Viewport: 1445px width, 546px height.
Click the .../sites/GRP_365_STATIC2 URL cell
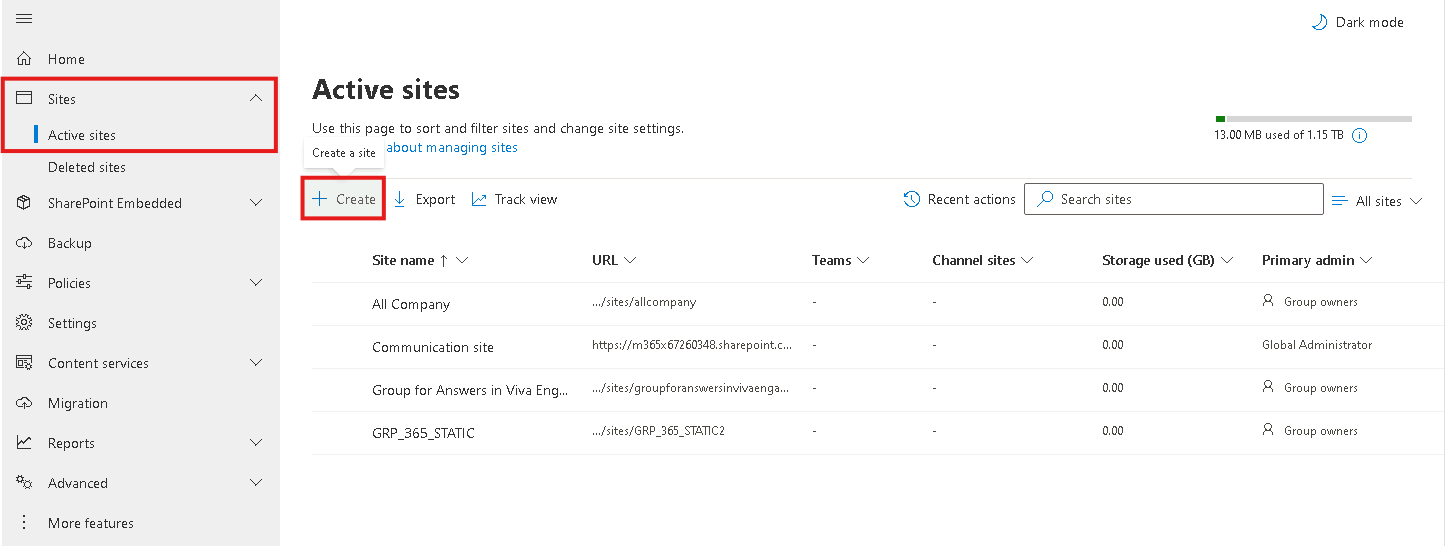(658, 430)
